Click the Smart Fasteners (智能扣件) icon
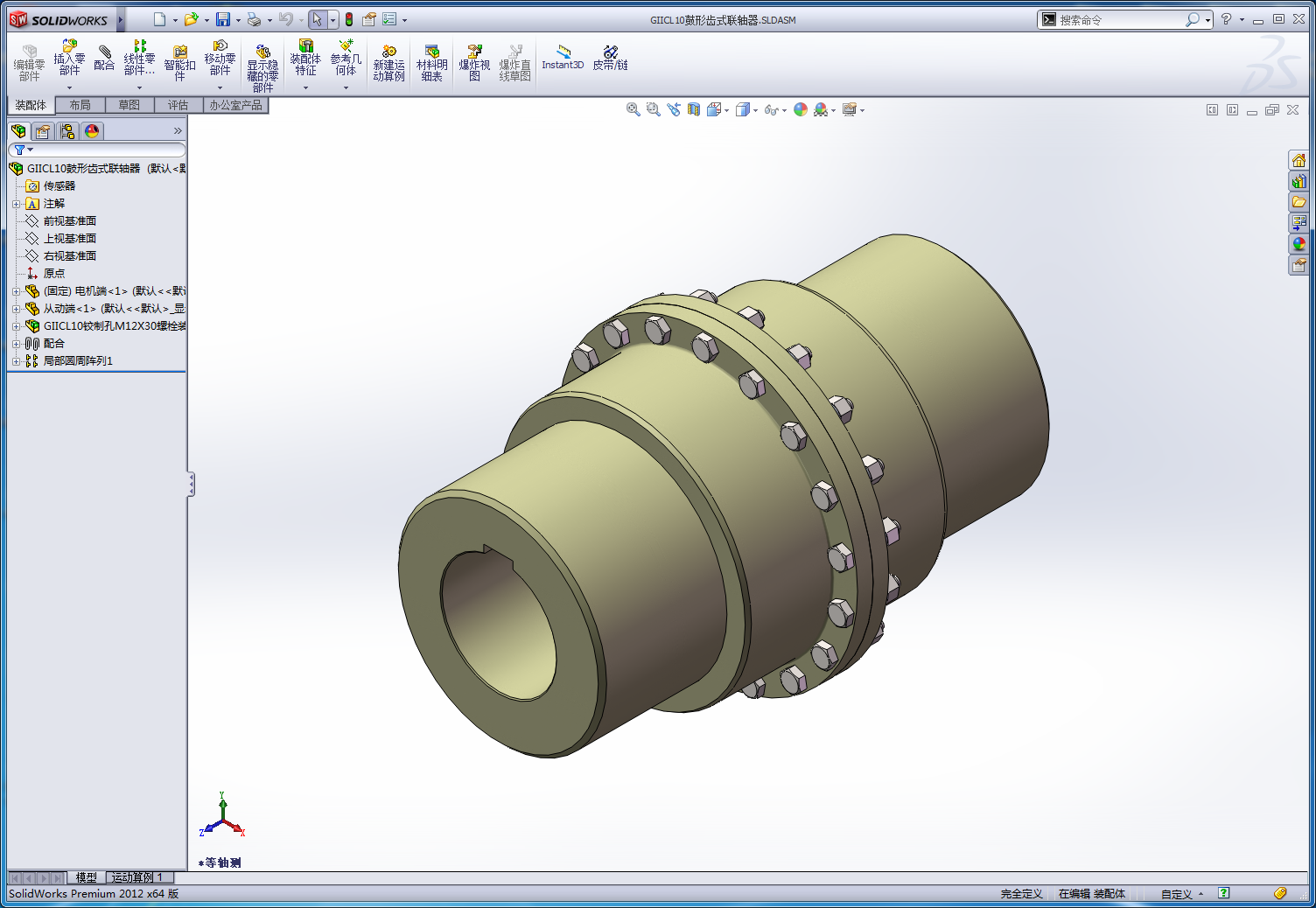The height and width of the screenshot is (908, 1316). [x=179, y=62]
